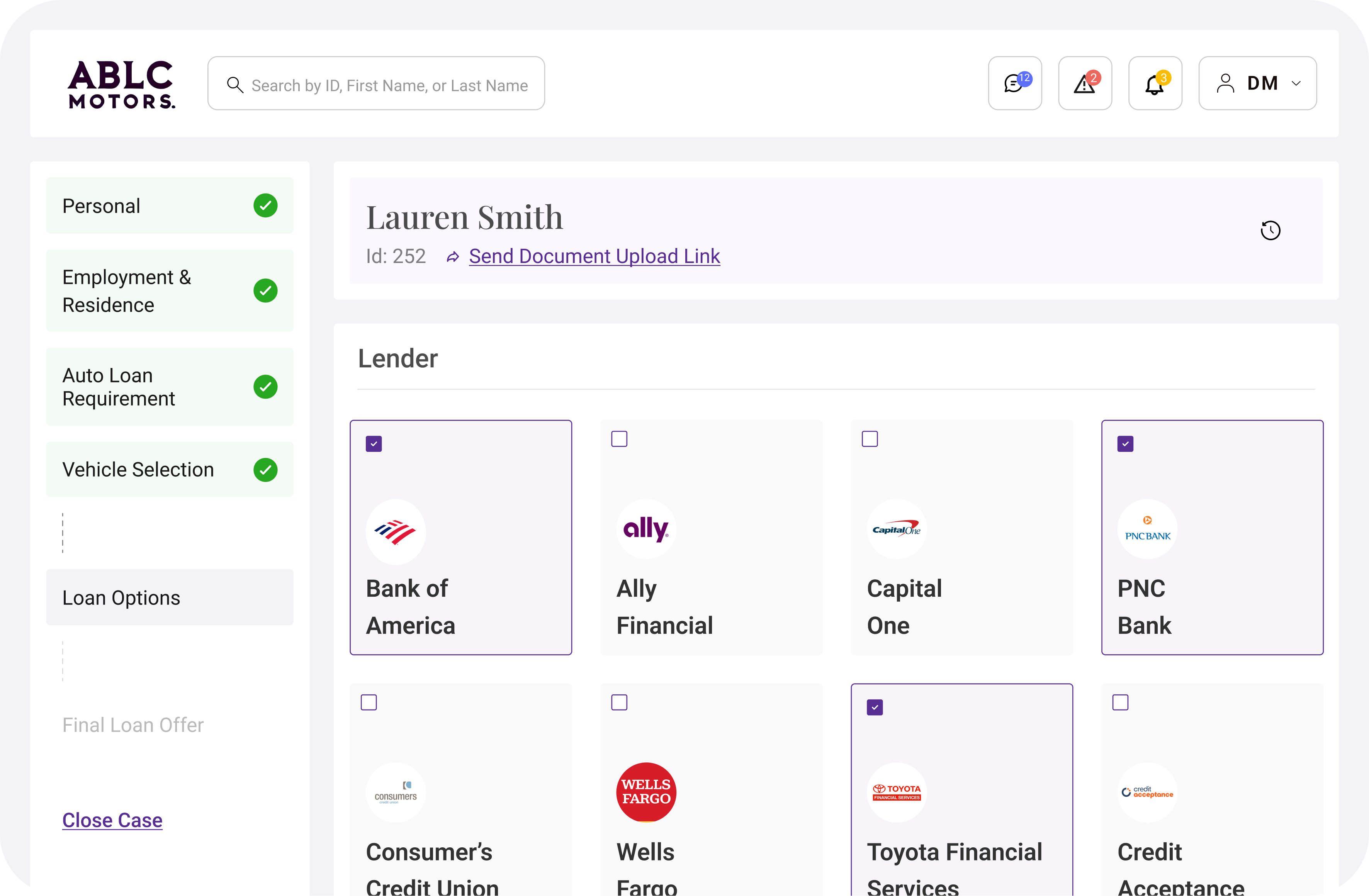Click the Ally Financial logo

click(646, 528)
